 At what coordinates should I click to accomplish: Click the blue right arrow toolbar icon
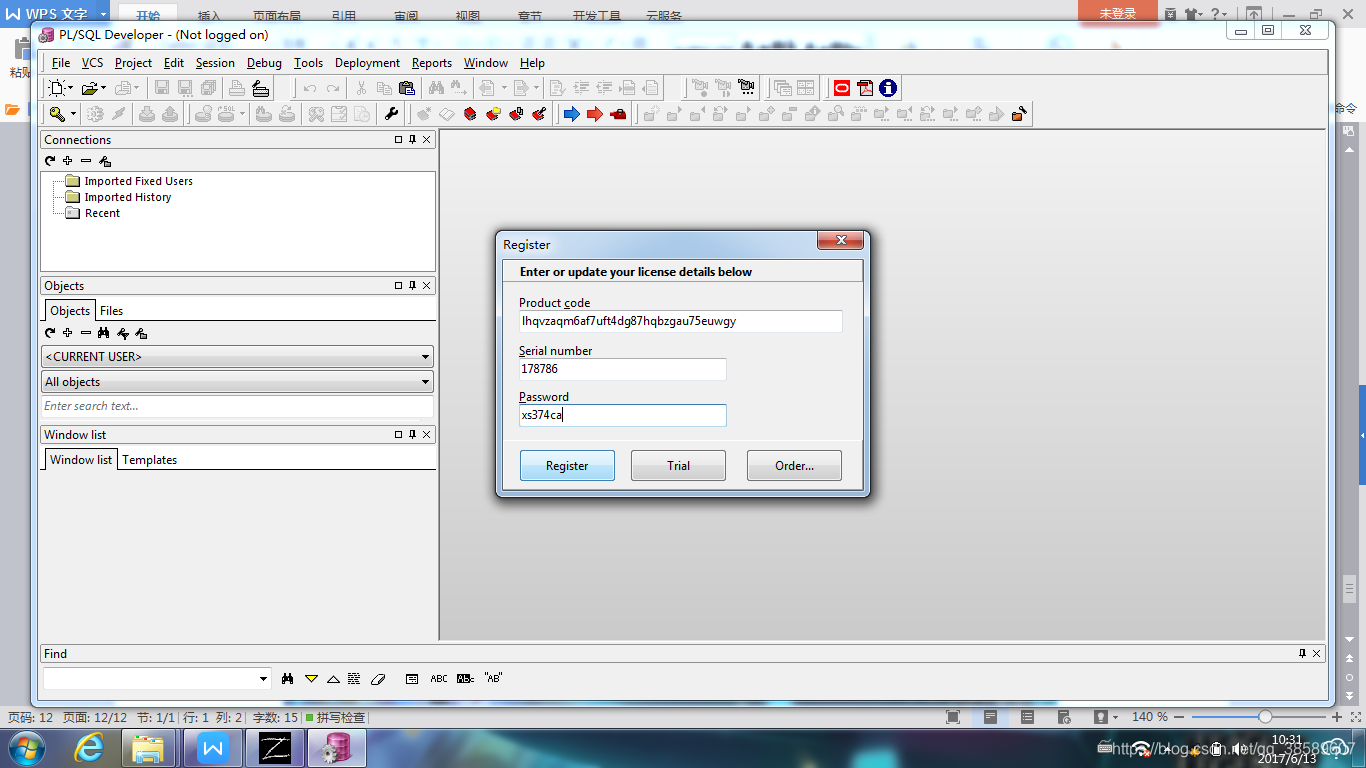point(572,114)
